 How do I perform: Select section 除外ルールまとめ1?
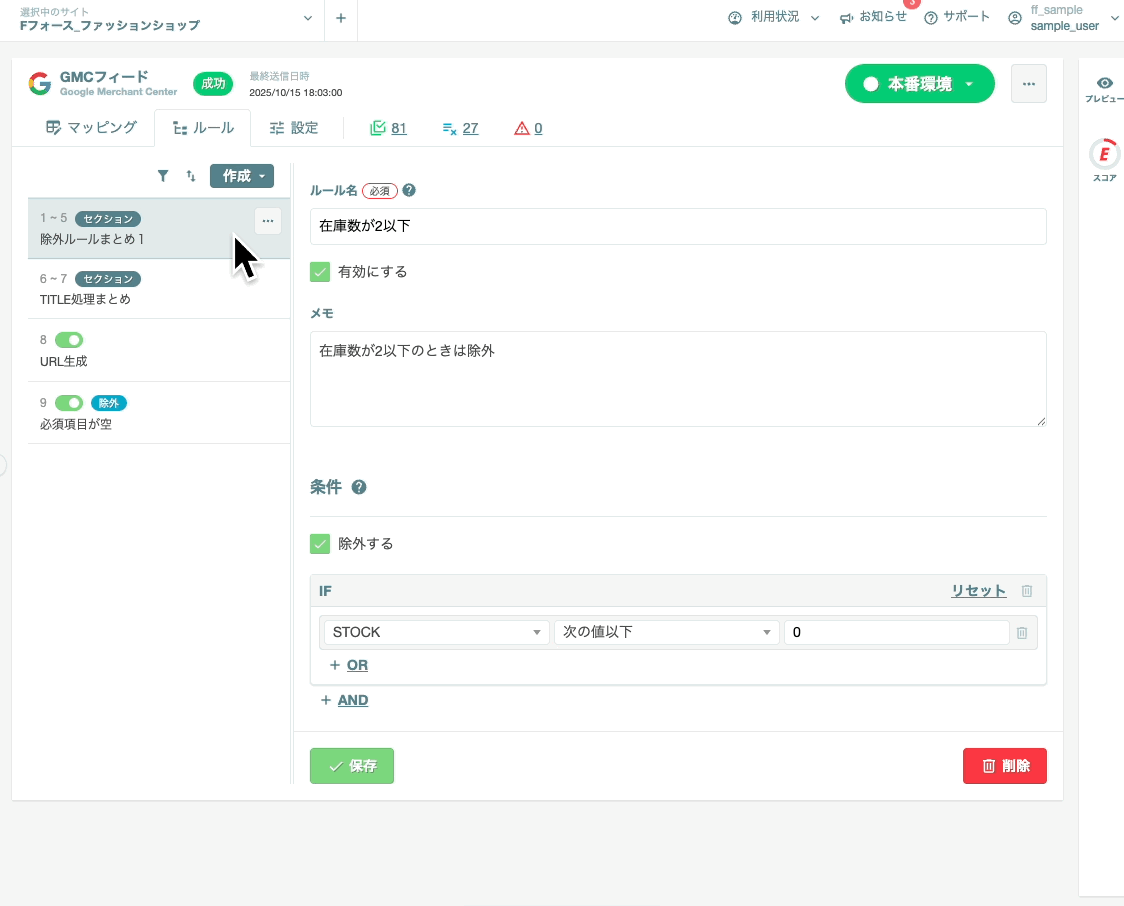tap(159, 229)
